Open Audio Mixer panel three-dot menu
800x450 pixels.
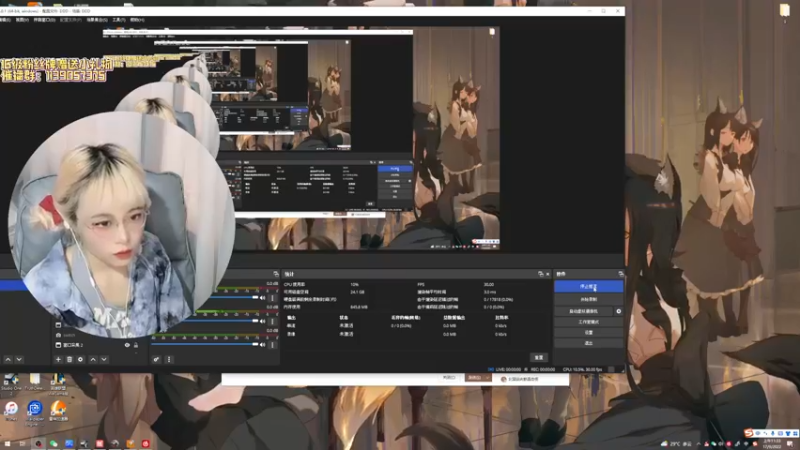pos(169,360)
